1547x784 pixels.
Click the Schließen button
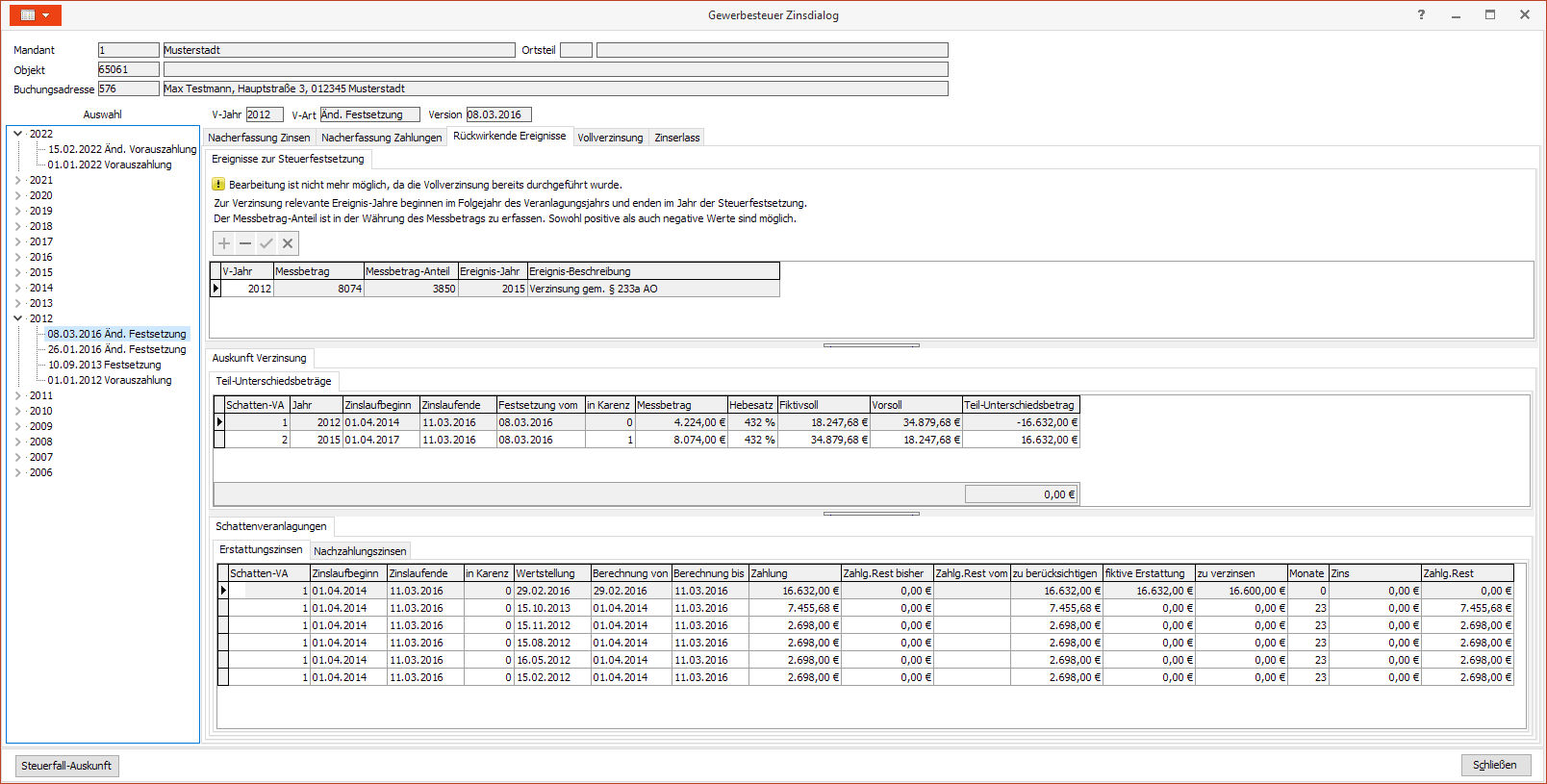point(1495,765)
